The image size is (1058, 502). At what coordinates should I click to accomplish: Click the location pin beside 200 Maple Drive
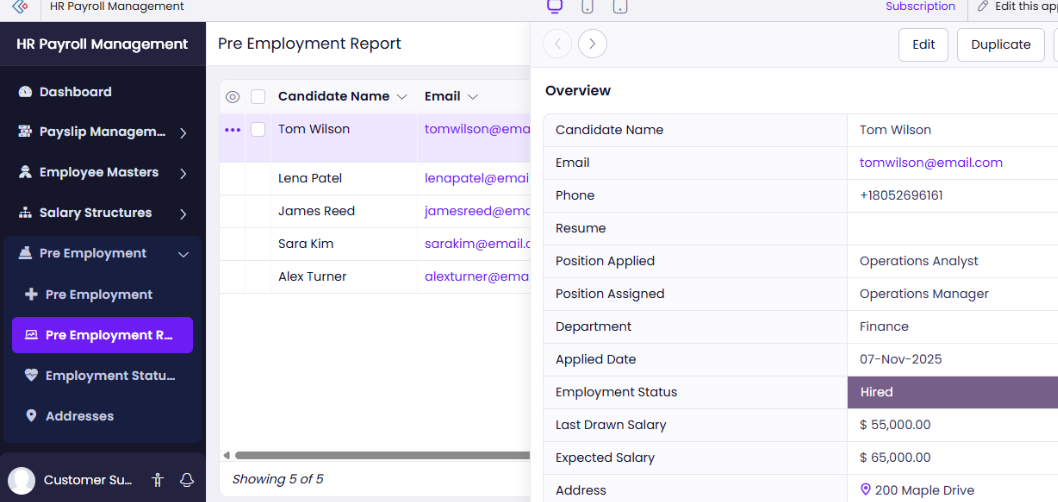click(x=866, y=490)
